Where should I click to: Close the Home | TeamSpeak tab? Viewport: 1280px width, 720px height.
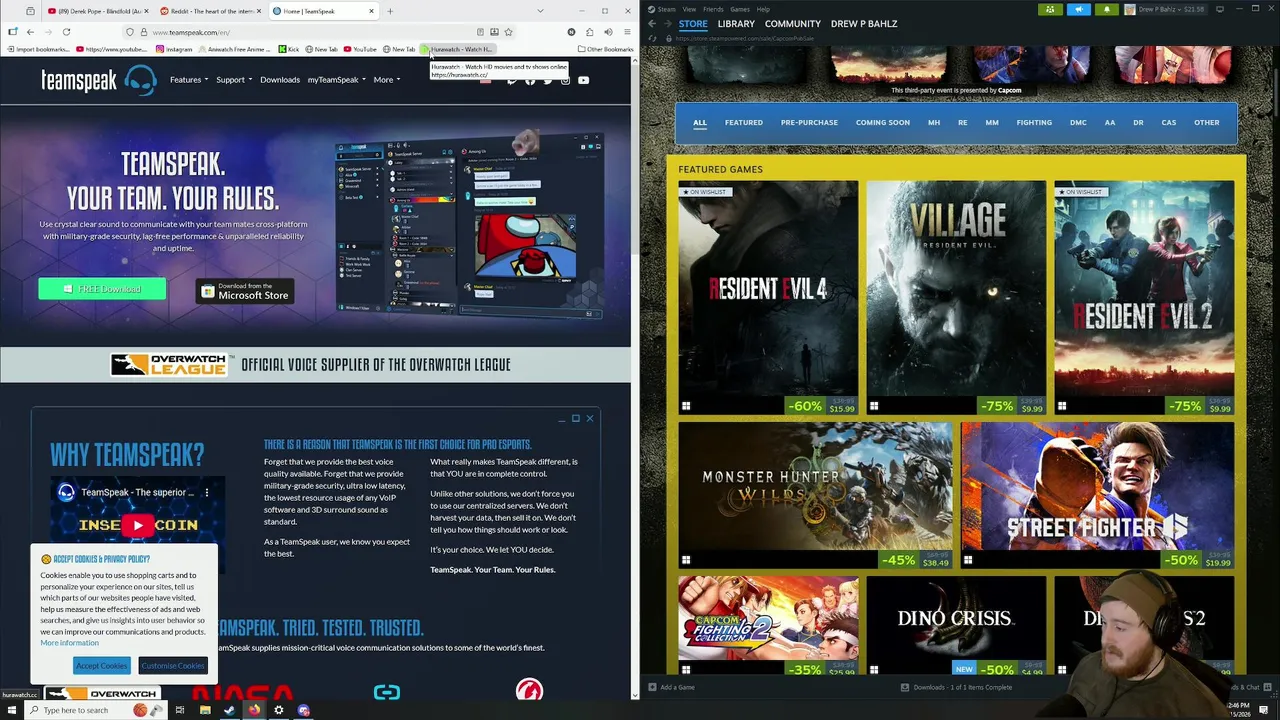tap(371, 11)
